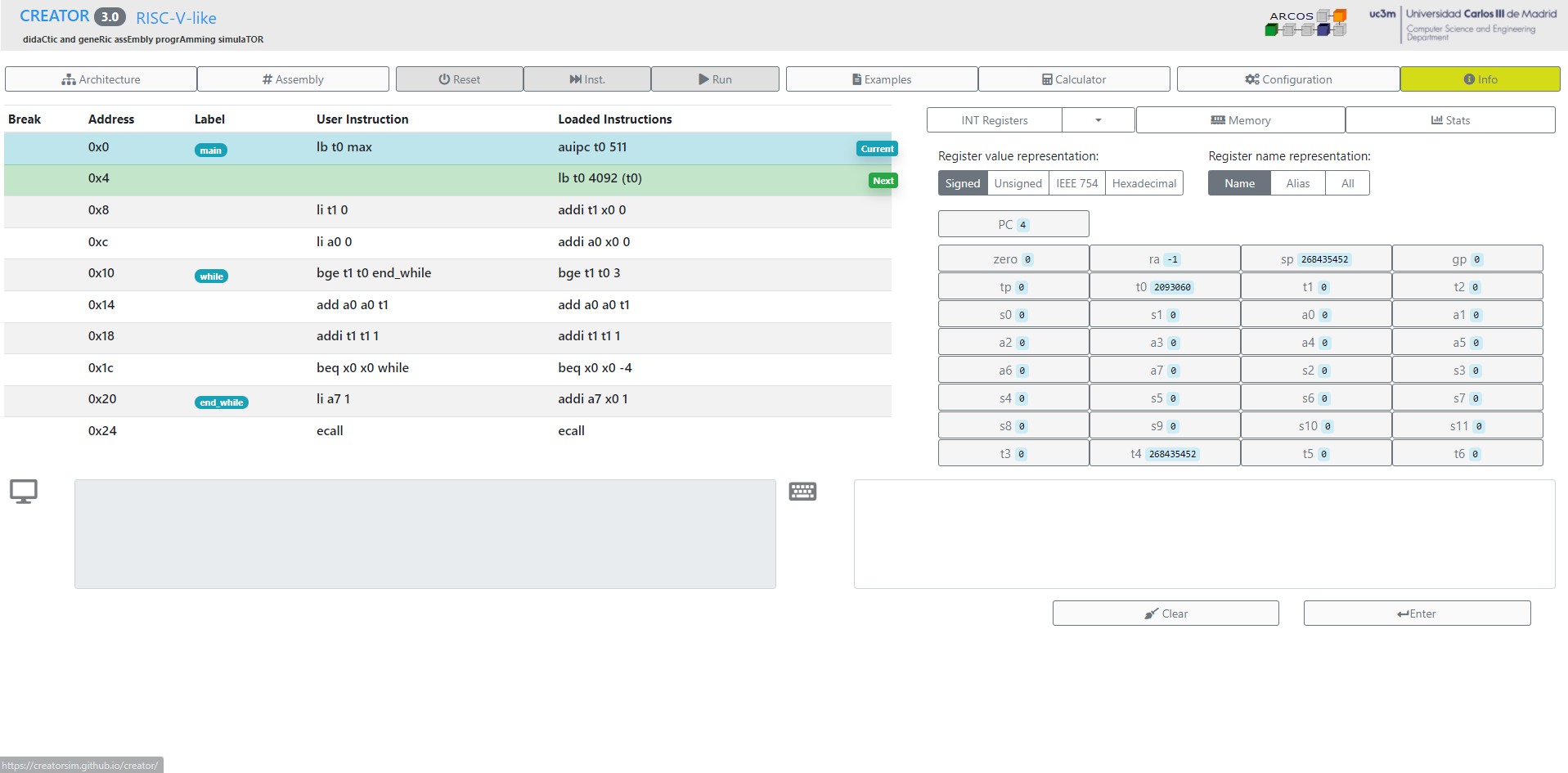Click the keyboard input icon
Image resolution: width=1568 pixels, height=773 pixels.
pyautogui.click(x=802, y=491)
